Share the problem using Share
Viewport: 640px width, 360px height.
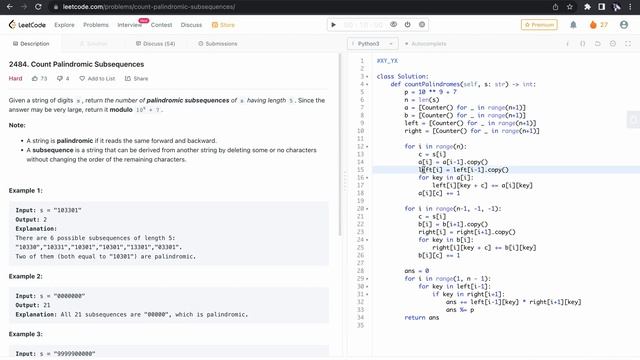click(x=136, y=78)
